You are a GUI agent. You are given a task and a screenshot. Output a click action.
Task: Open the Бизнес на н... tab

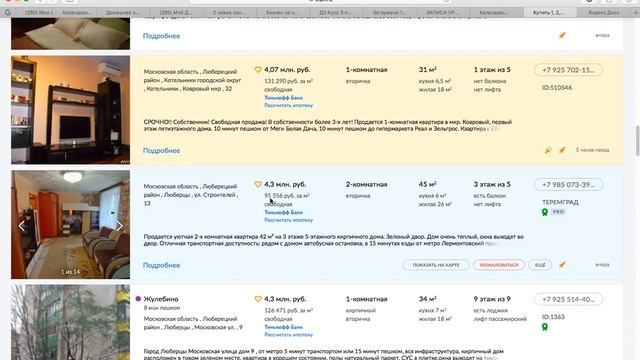pyautogui.click(x=282, y=13)
